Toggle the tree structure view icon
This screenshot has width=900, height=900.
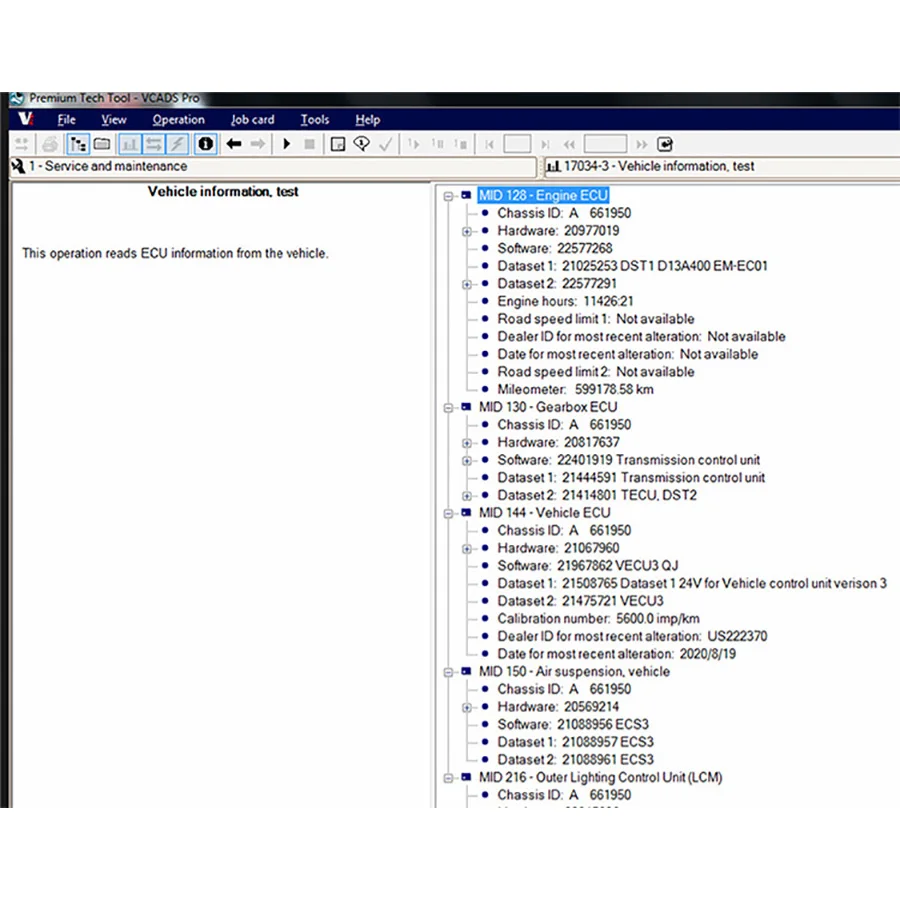(x=77, y=143)
